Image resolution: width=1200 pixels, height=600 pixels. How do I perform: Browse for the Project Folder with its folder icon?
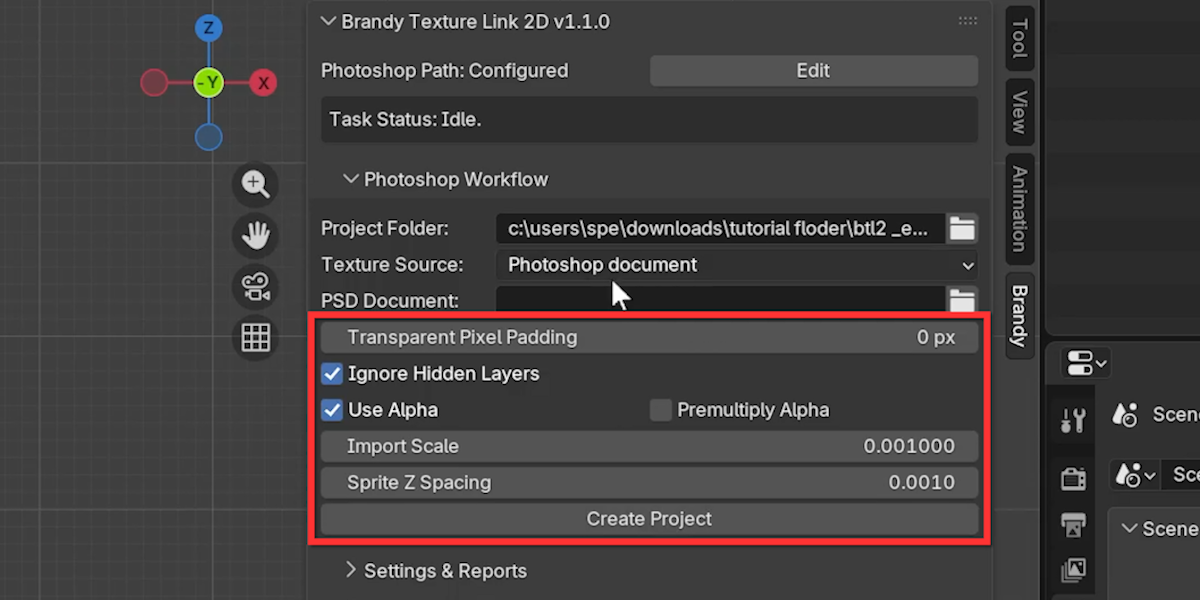pos(962,228)
